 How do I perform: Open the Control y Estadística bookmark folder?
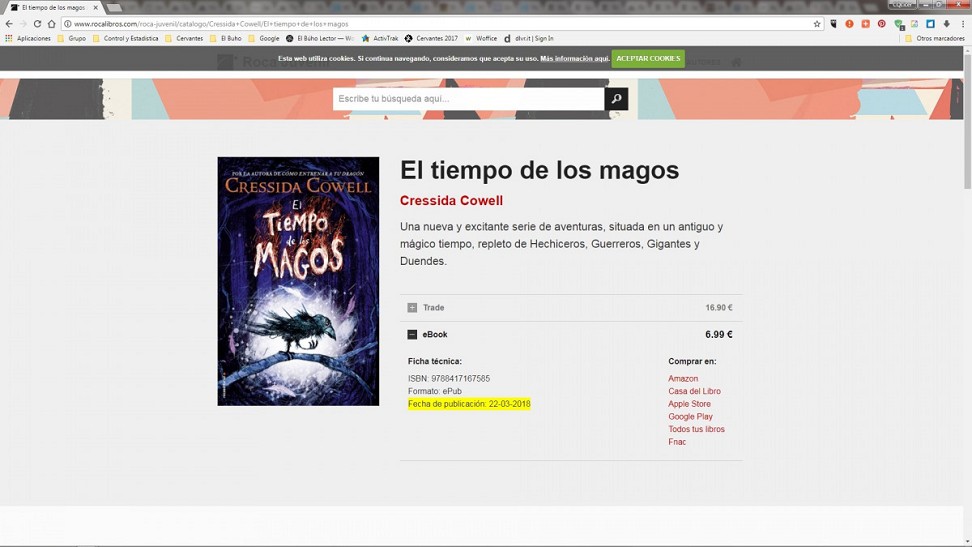coord(125,39)
